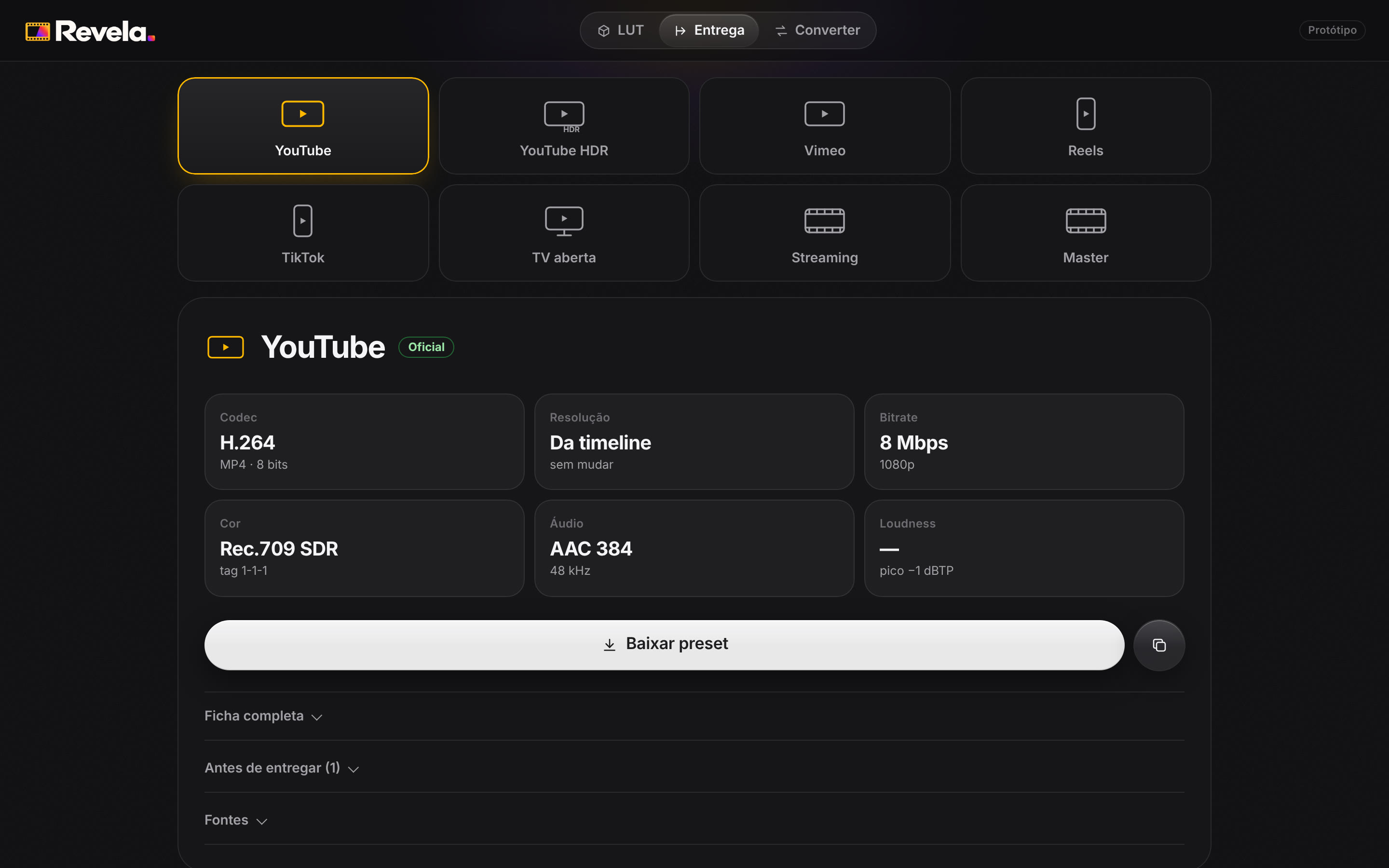Screen dimensions: 1389x868
Task: Click the copy preset icon button
Action: coord(1159,645)
